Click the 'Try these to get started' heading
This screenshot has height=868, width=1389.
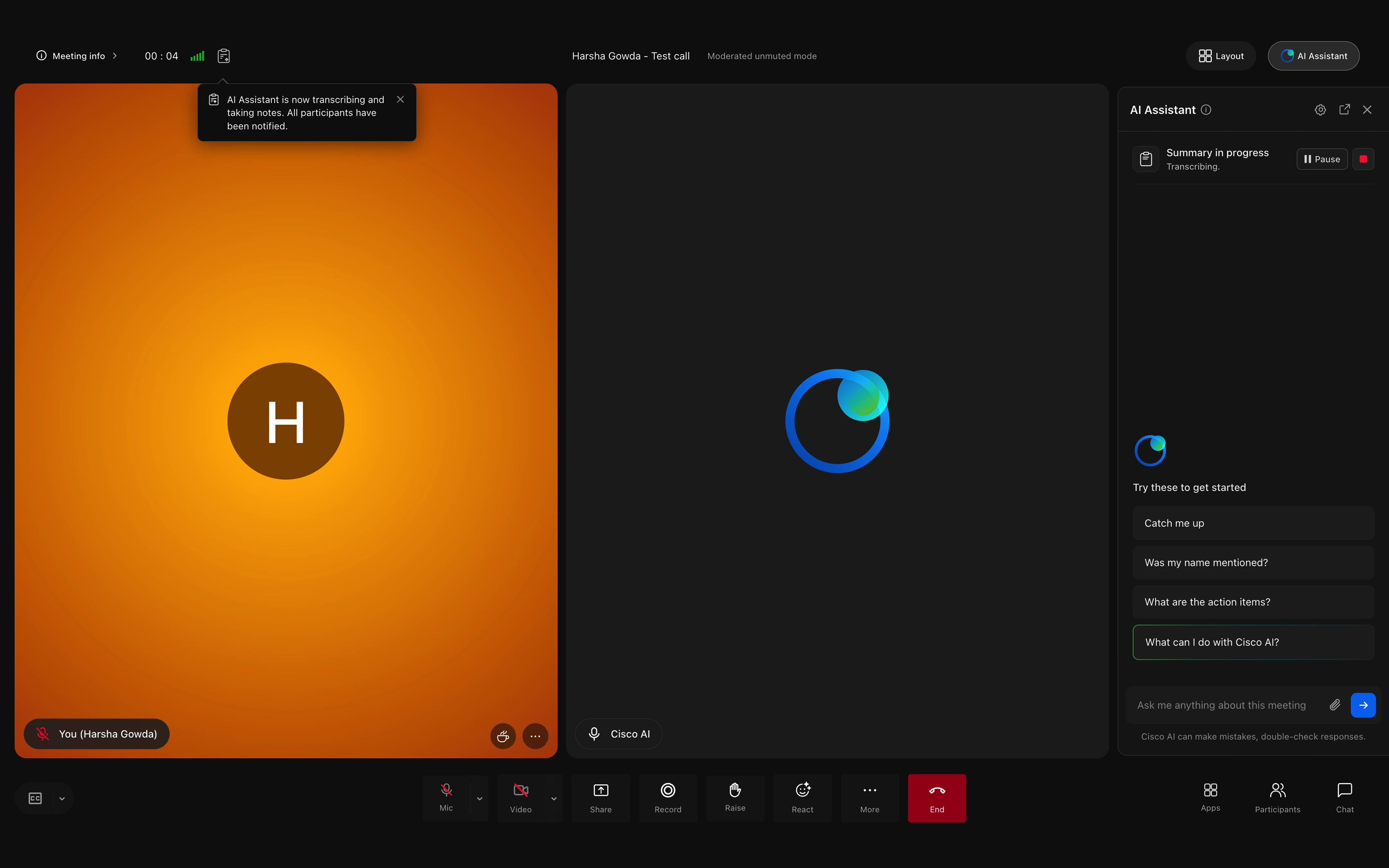point(1189,487)
